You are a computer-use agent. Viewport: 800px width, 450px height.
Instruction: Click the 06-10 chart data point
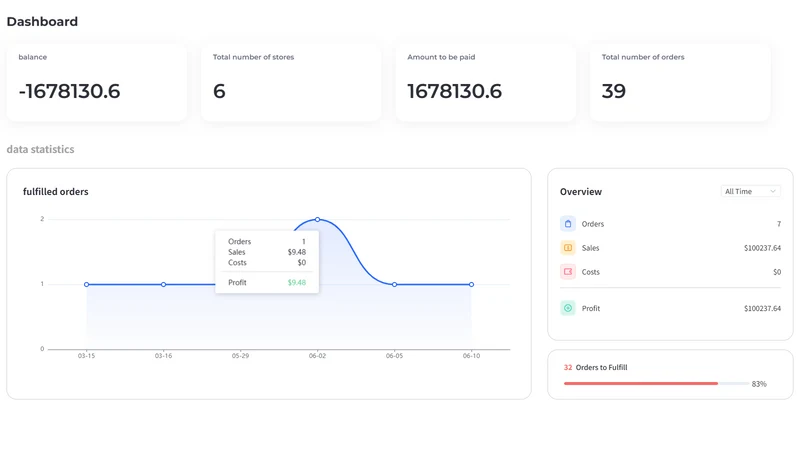[471, 284]
